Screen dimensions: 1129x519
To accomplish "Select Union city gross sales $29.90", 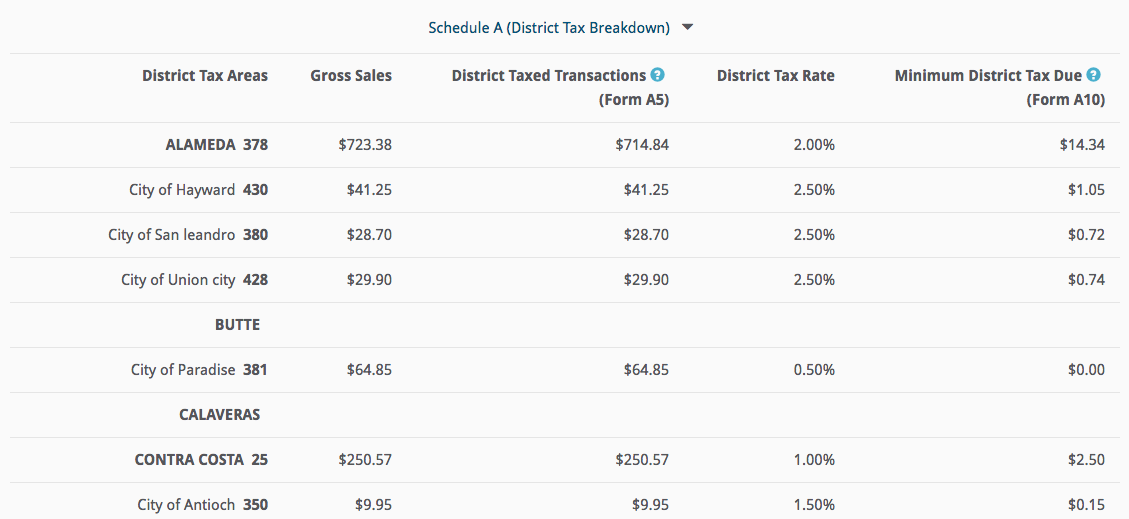I will pos(369,279).
